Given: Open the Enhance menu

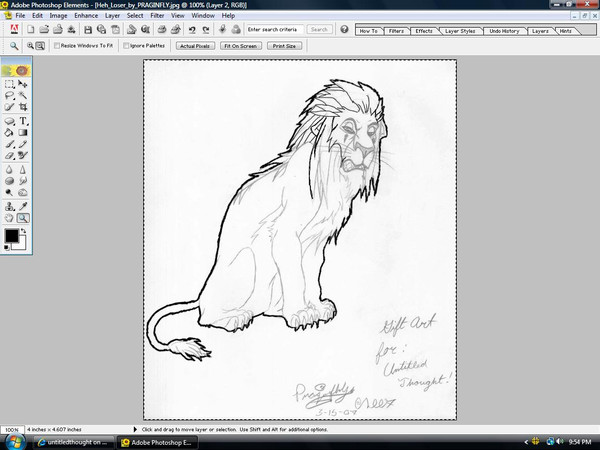Looking at the screenshot, I should (86, 16).
